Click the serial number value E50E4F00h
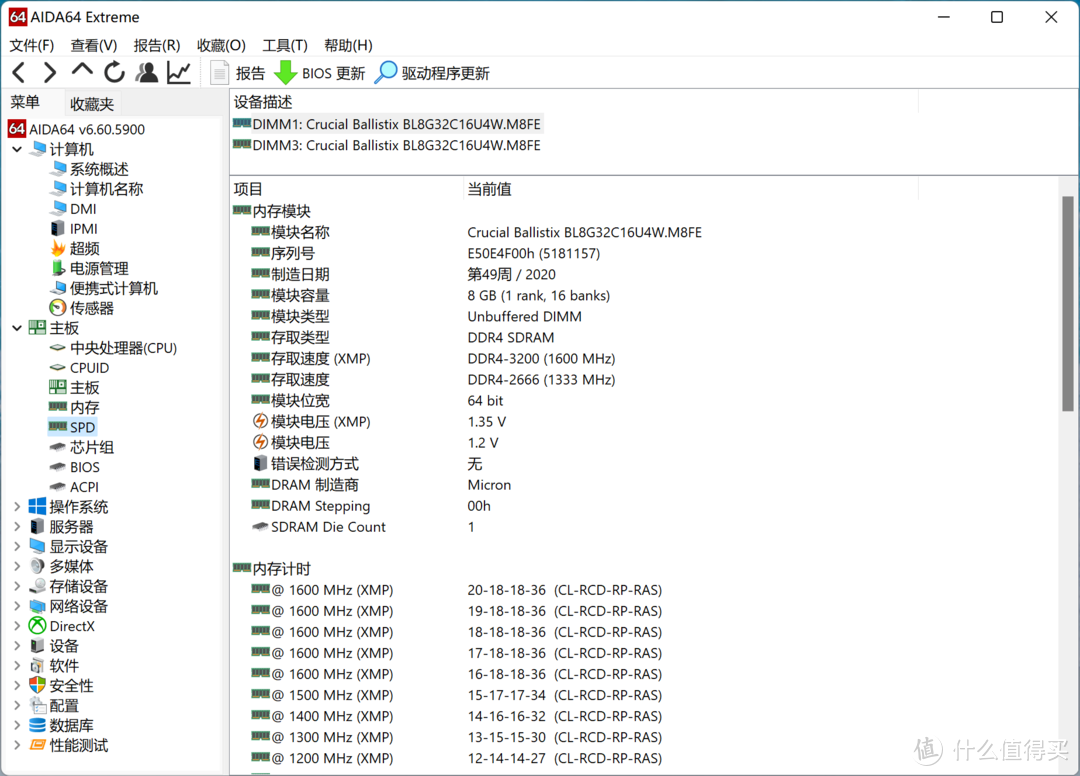The image size is (1080, 776). [x=534, y=253]
